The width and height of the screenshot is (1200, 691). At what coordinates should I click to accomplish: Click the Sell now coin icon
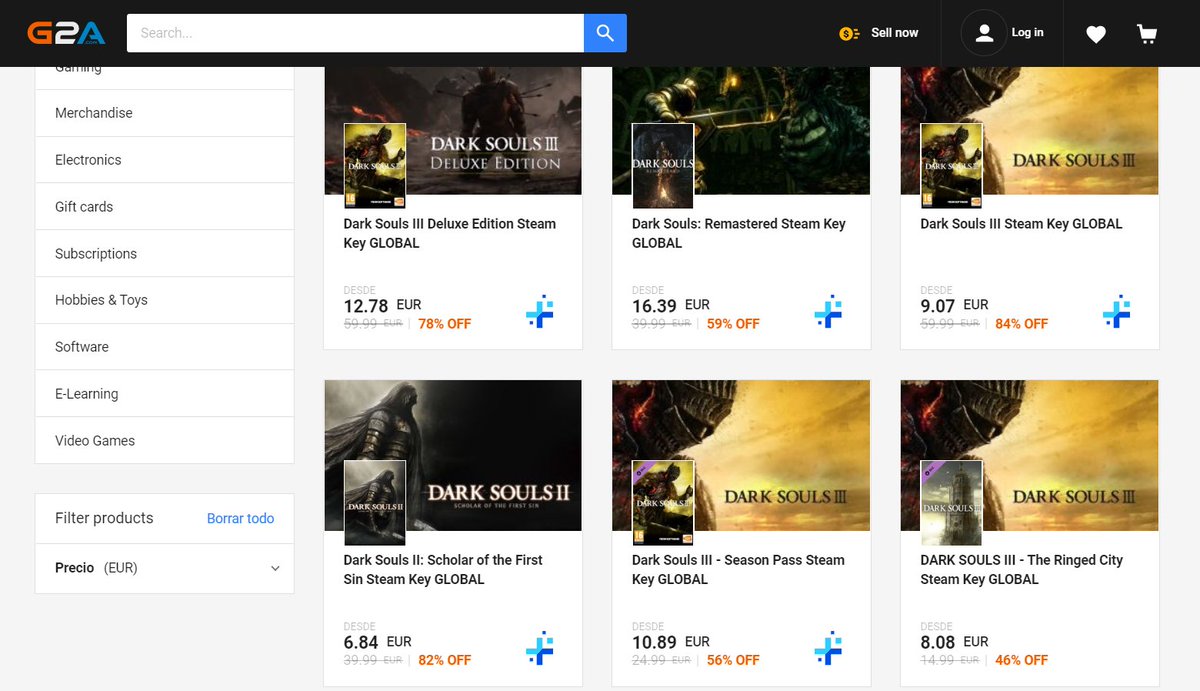[849, 33]
